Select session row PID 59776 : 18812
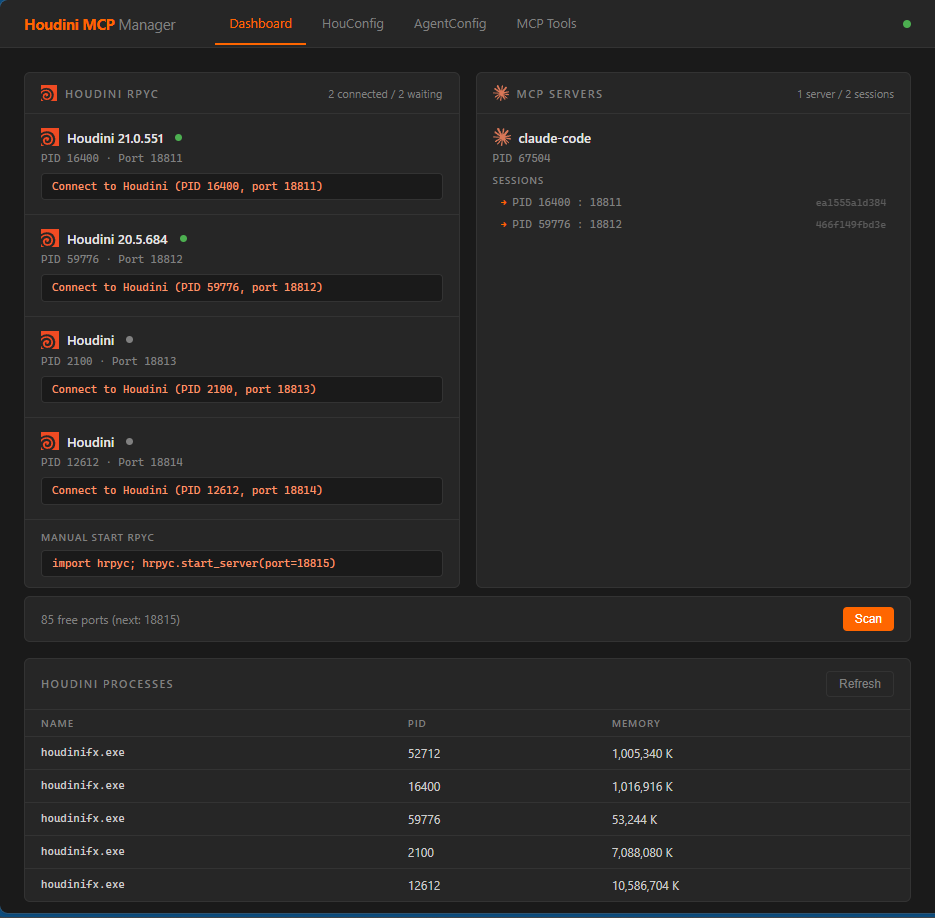 (x=693, y=224)
